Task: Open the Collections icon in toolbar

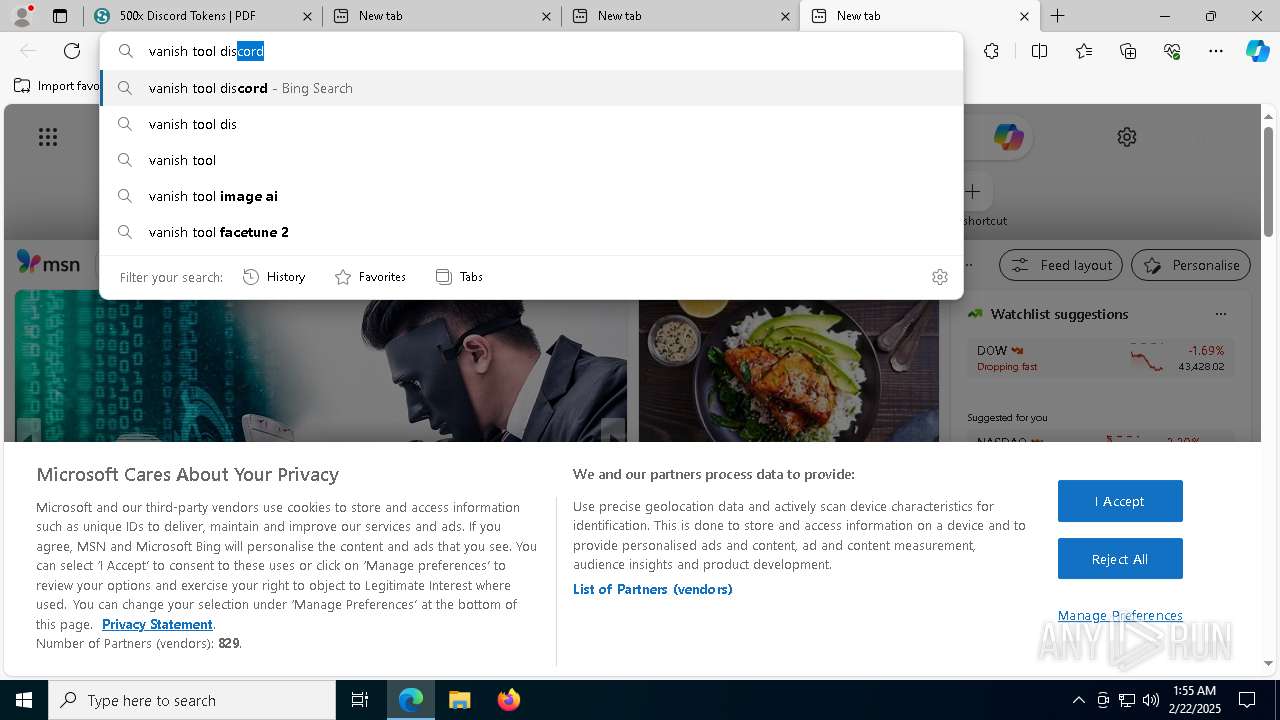Action: (x=1128, y=51)
